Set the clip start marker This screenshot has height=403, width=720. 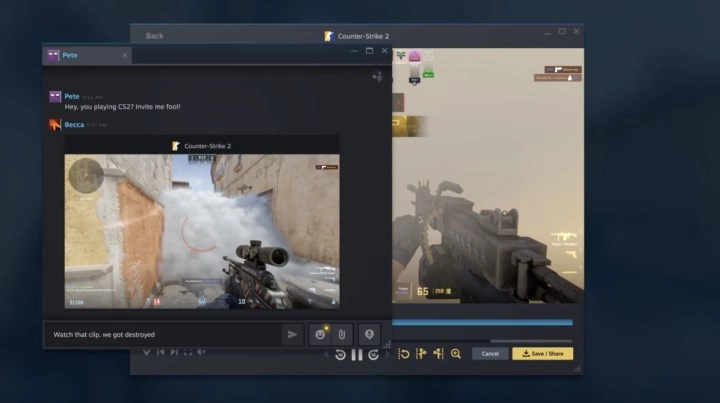421,354
